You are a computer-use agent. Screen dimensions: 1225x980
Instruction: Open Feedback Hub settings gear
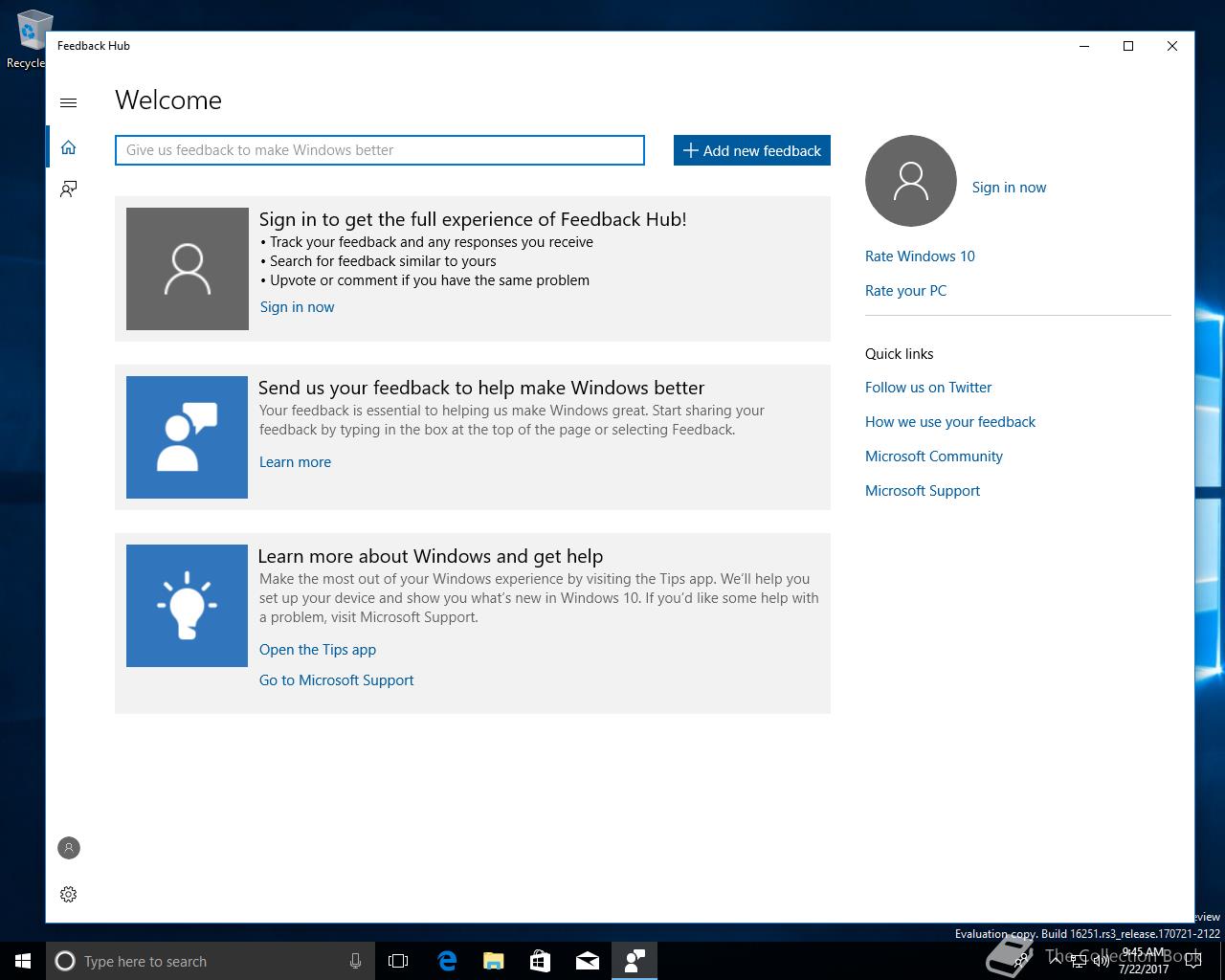(x=68, y=894)
